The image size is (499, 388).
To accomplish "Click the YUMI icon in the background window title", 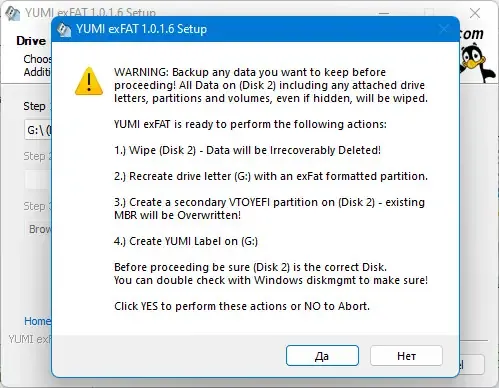I will coord(13,13).
